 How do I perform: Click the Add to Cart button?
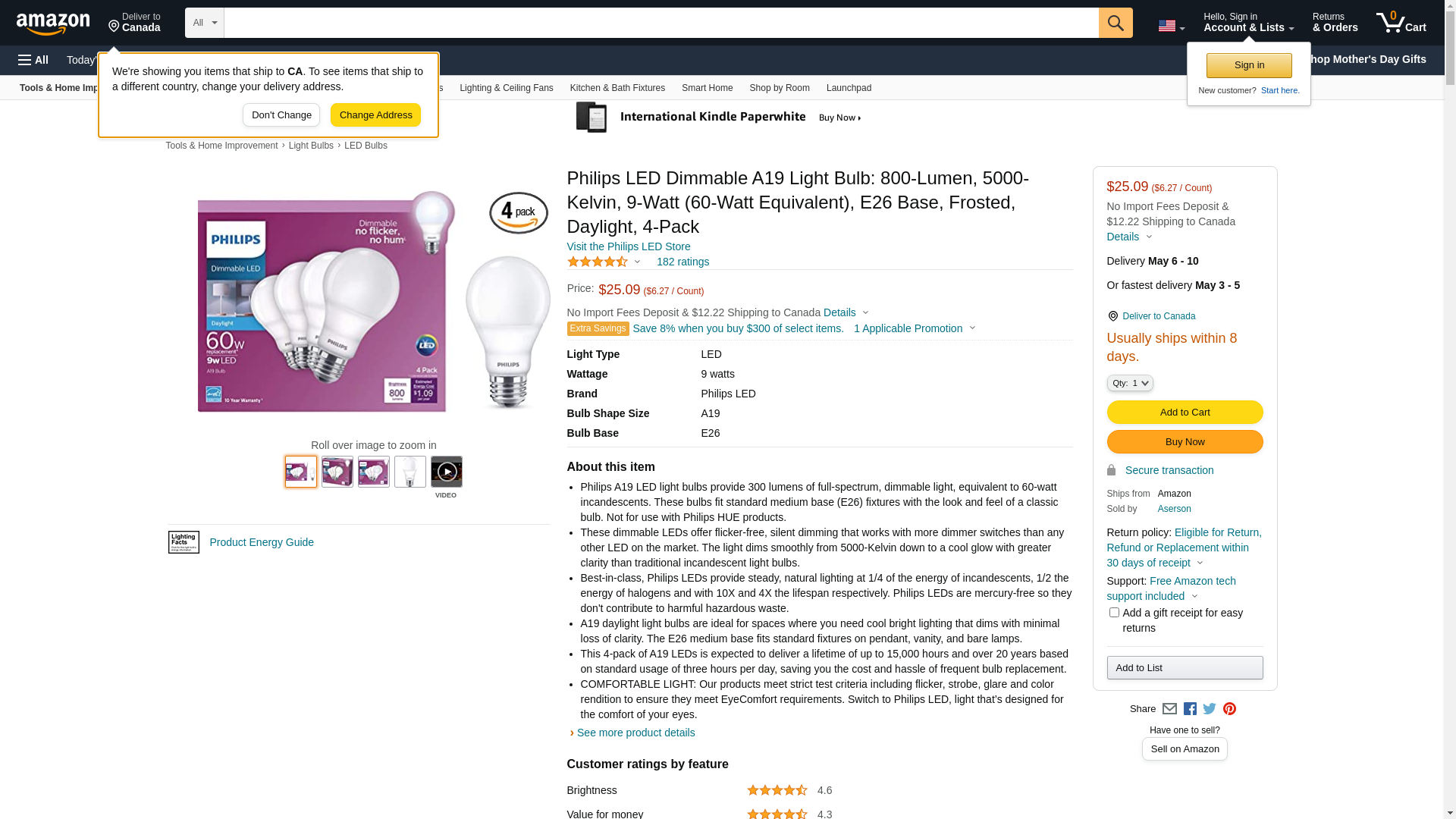click(1185, 413)
